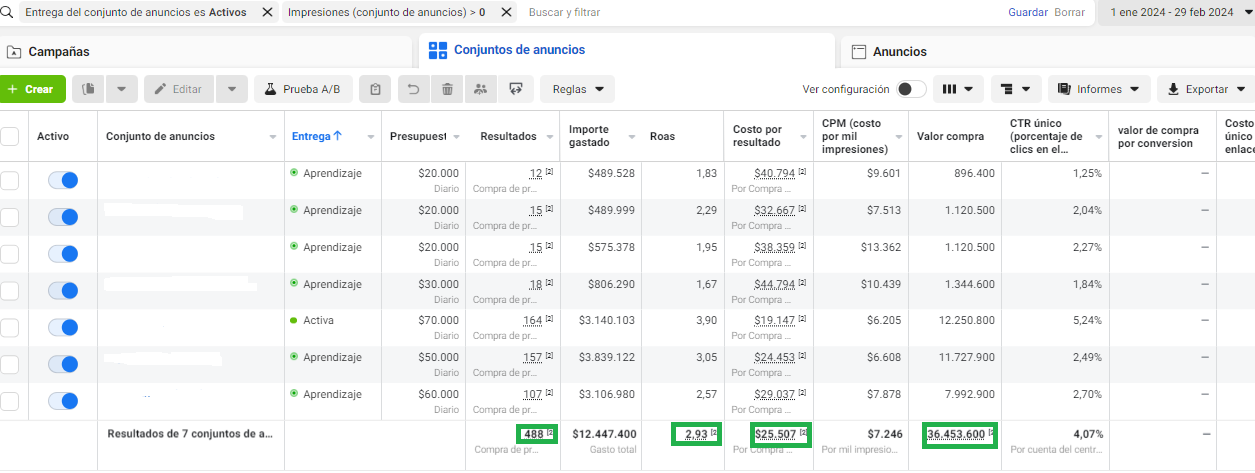This screenshot has height=473, width=1255.
Task: Remove the 'Impresiones (conjunto de anuncios) > 0' filter
Action: point(506,13)
